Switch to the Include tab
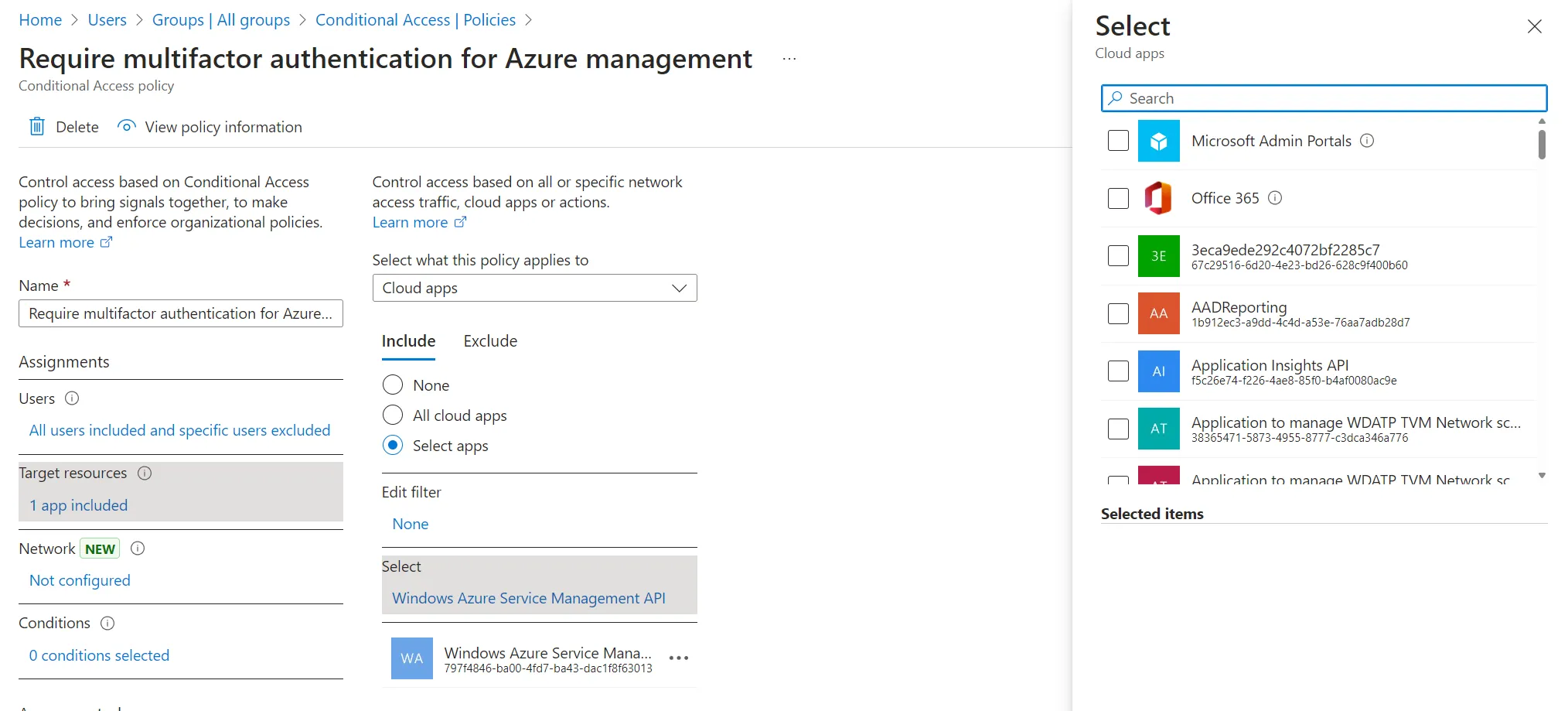1568x711 pixels. pyautogui.click(x=408, y=341)
